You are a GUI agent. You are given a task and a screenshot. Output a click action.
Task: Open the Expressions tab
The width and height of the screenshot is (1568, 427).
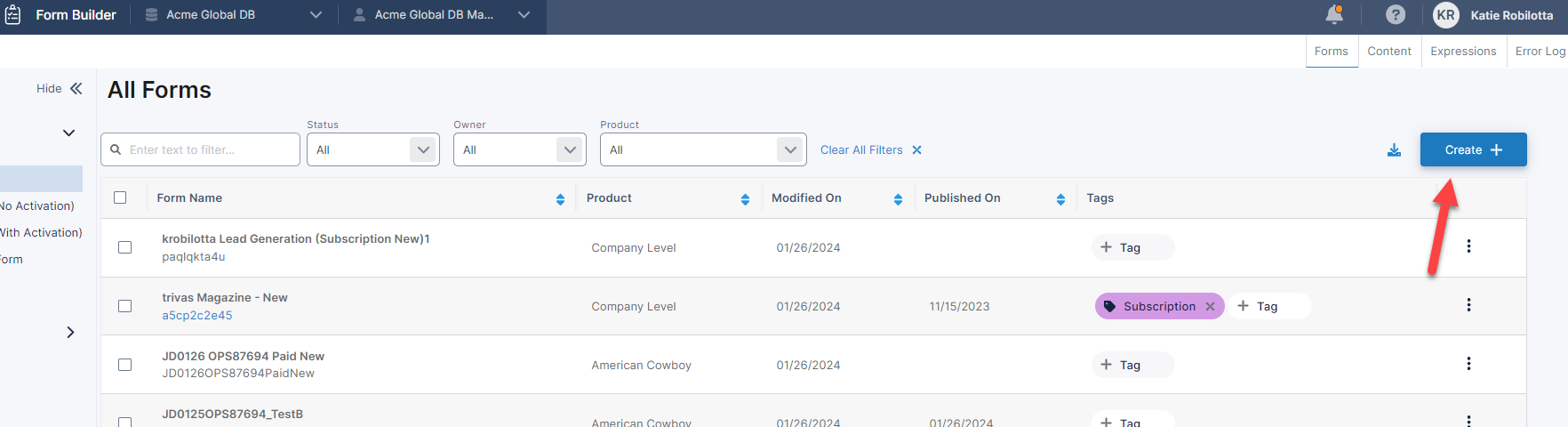click(x=1463, y=52)
